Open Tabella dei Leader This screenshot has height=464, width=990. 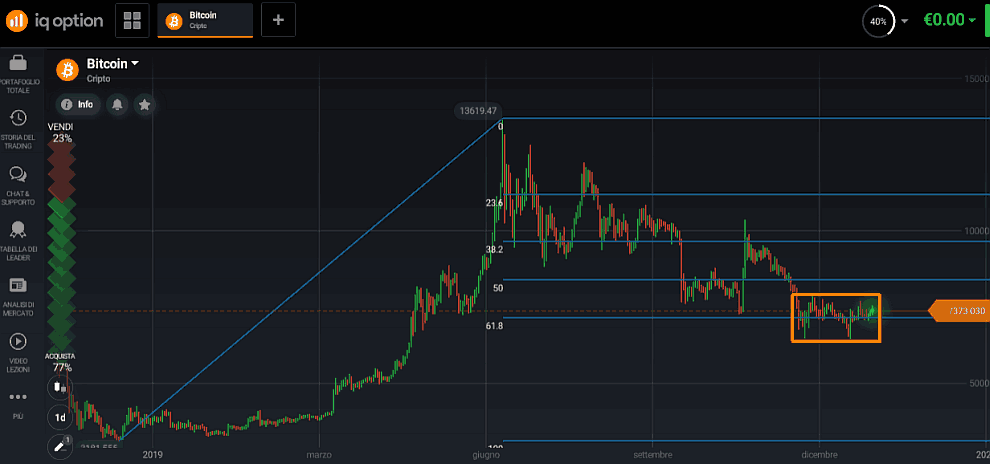(x=17, y=239)
